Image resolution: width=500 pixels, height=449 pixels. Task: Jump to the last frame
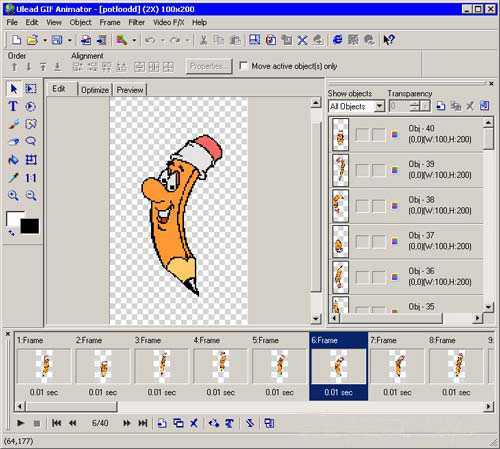pyautogui.click(x=143, y=423)
